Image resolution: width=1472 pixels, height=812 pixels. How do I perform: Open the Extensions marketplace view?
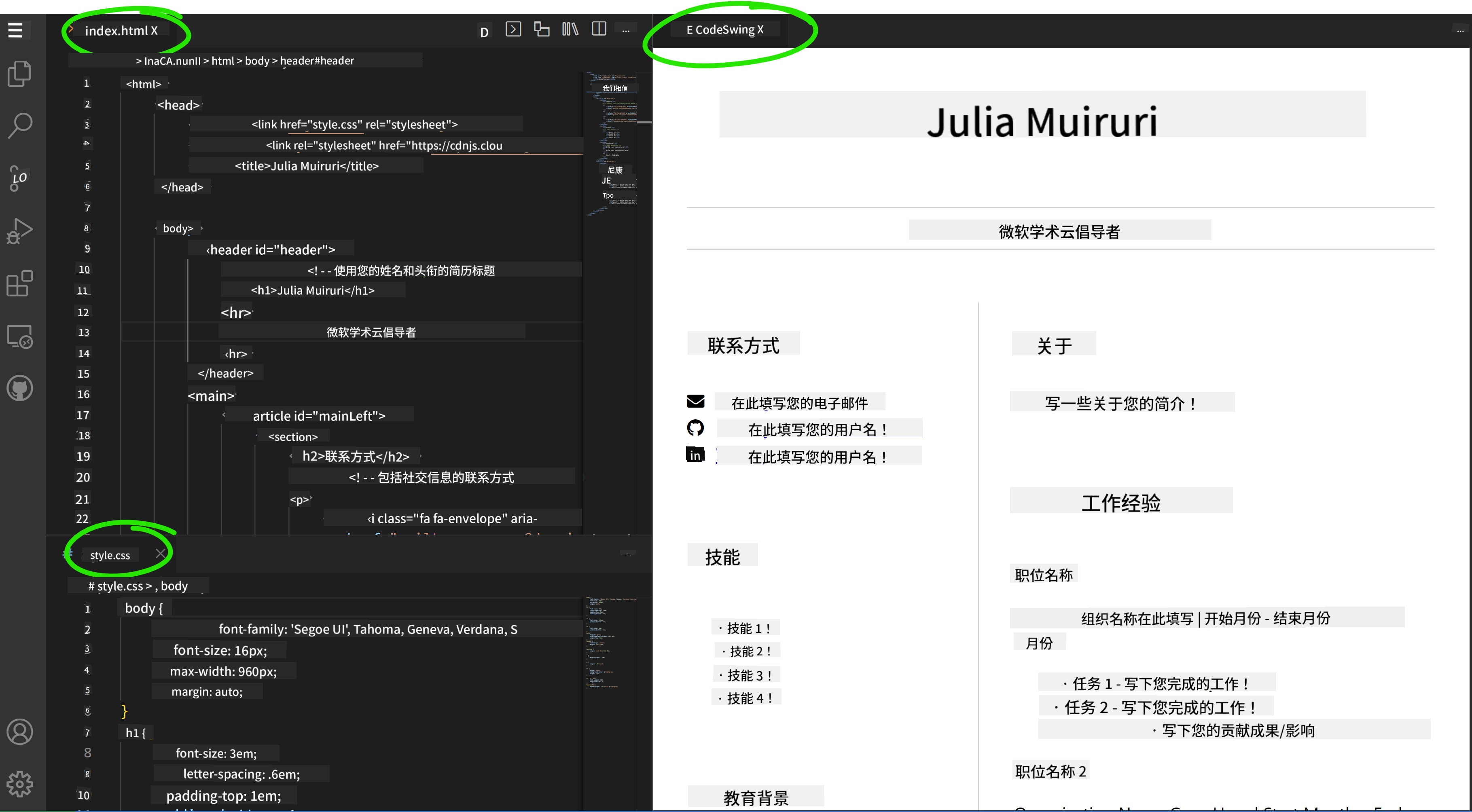[19, 283]
